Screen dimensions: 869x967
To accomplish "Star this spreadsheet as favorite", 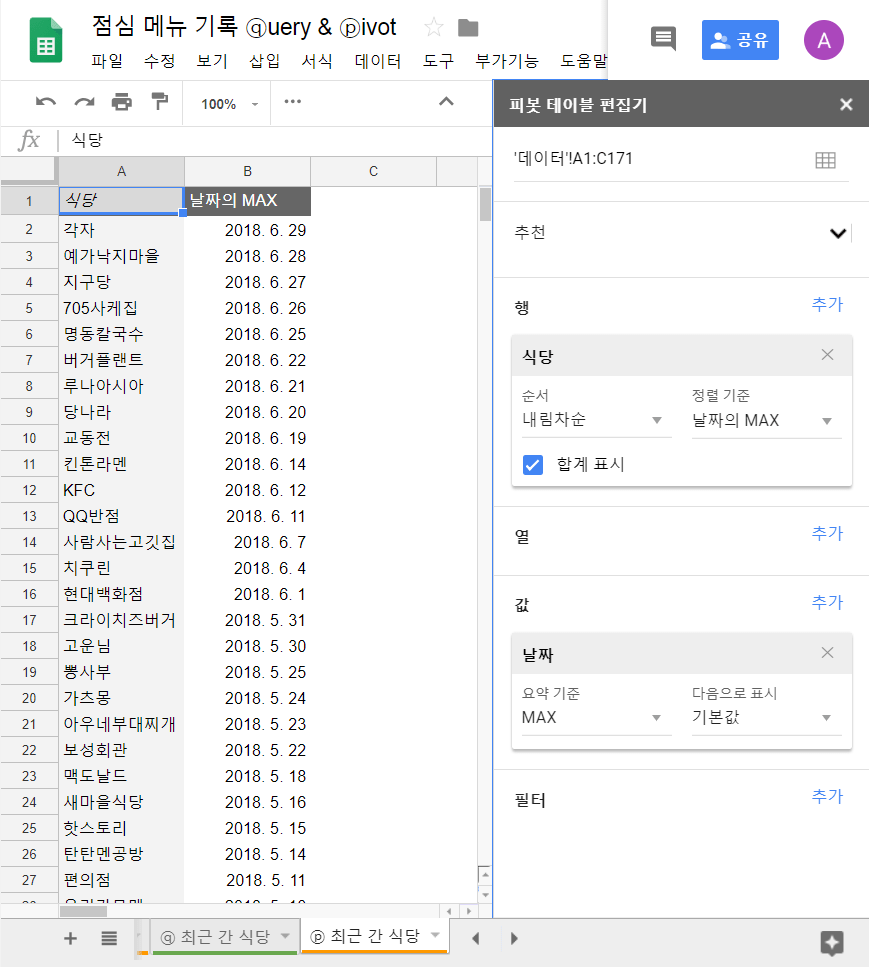I will [x=434, y=27].
